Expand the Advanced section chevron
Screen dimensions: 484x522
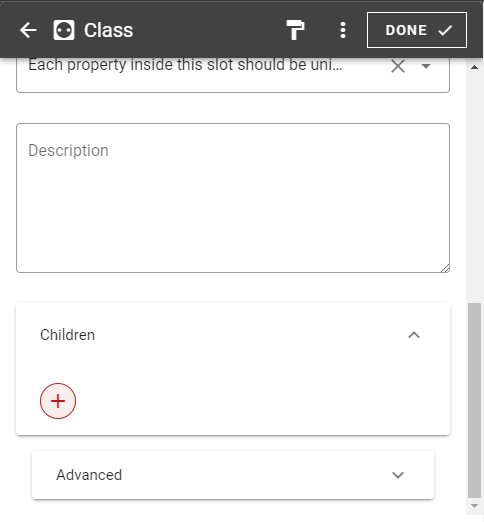398,475
